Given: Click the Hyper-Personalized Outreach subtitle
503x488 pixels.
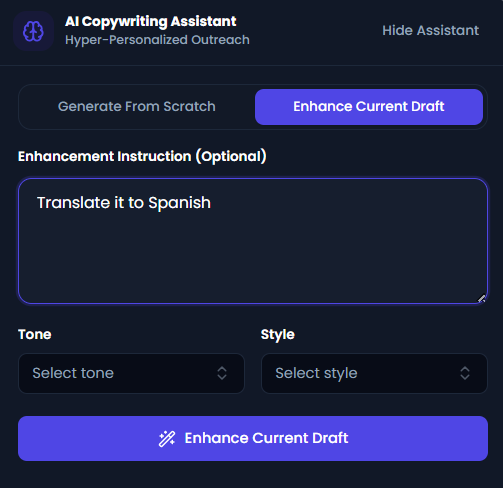Looking at the screenshot, I should (x=157, y=40).
